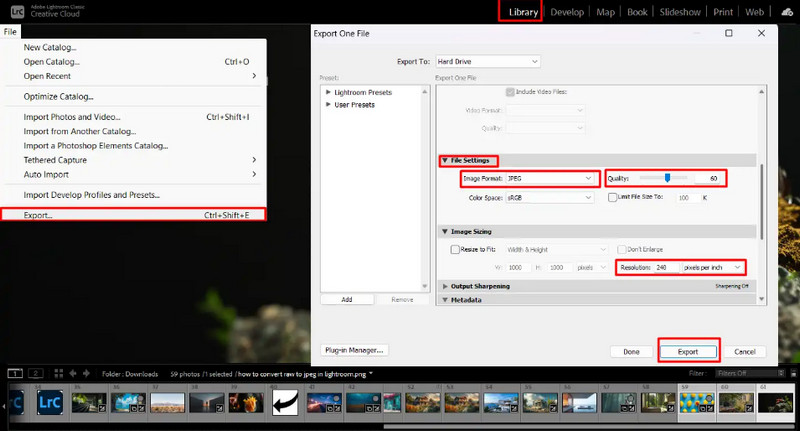Viewport: 800px width, 431px height.
Task: Click the export settings scroll down arrow
Action: [x=761, y=299]
